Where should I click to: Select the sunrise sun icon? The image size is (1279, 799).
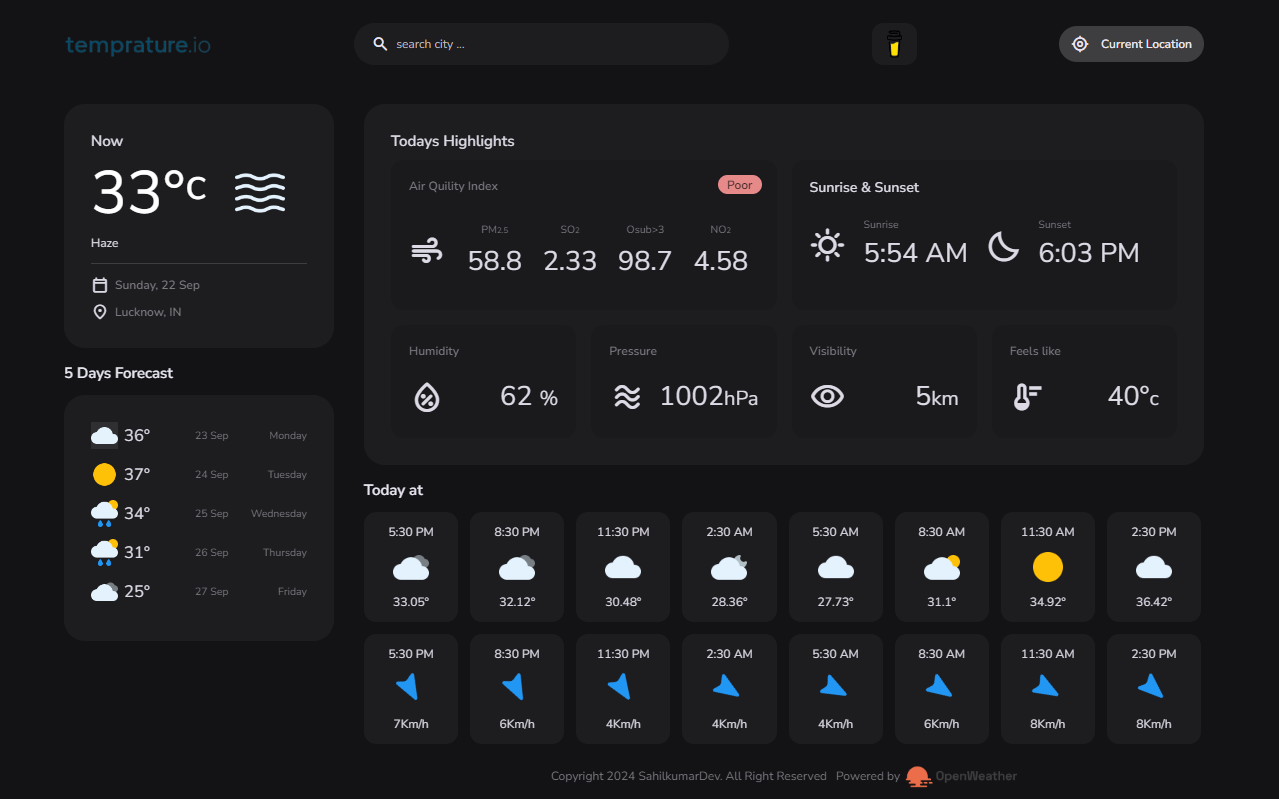tap(827, 245)
